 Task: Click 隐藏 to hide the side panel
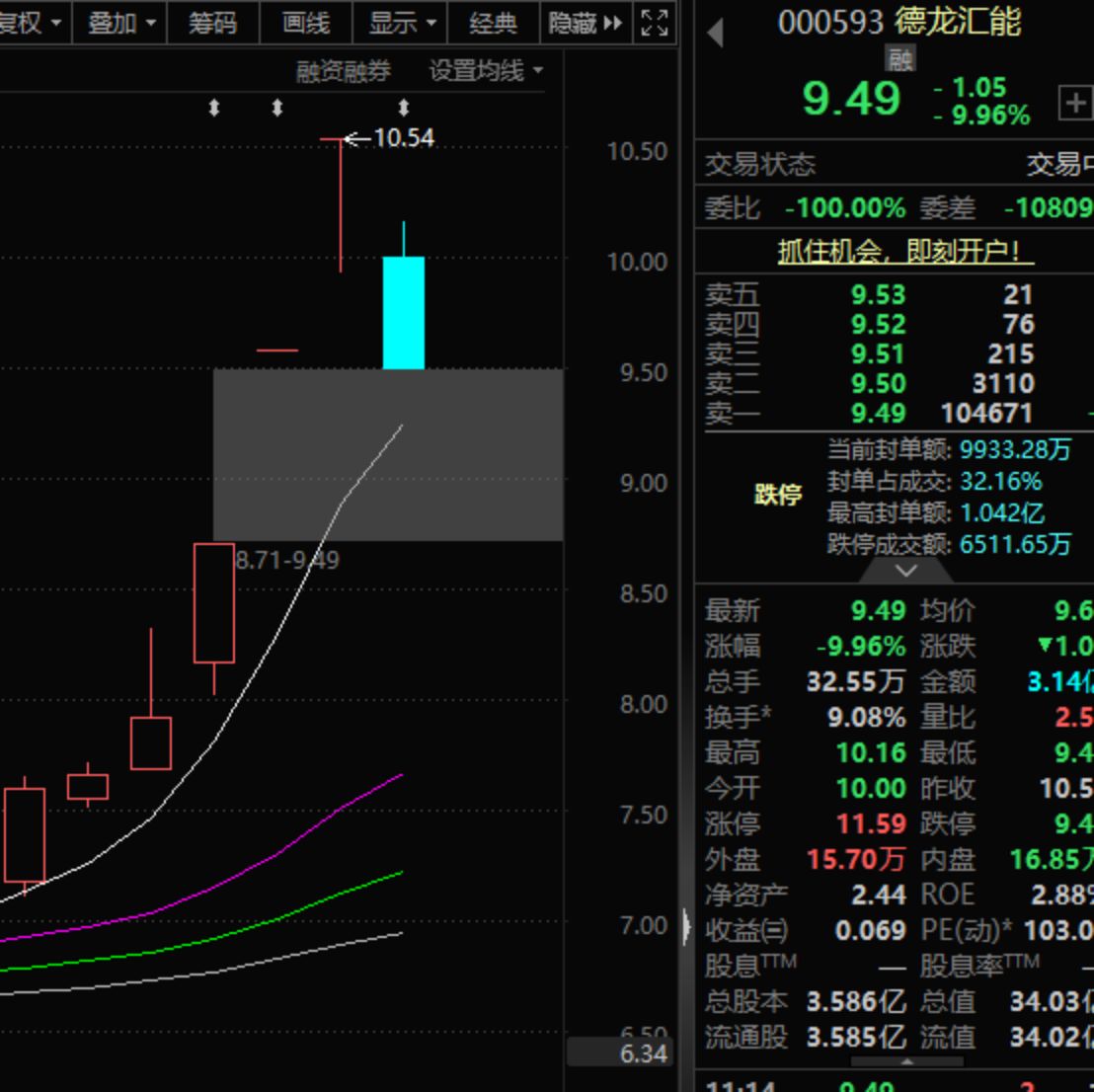[586, 23]
